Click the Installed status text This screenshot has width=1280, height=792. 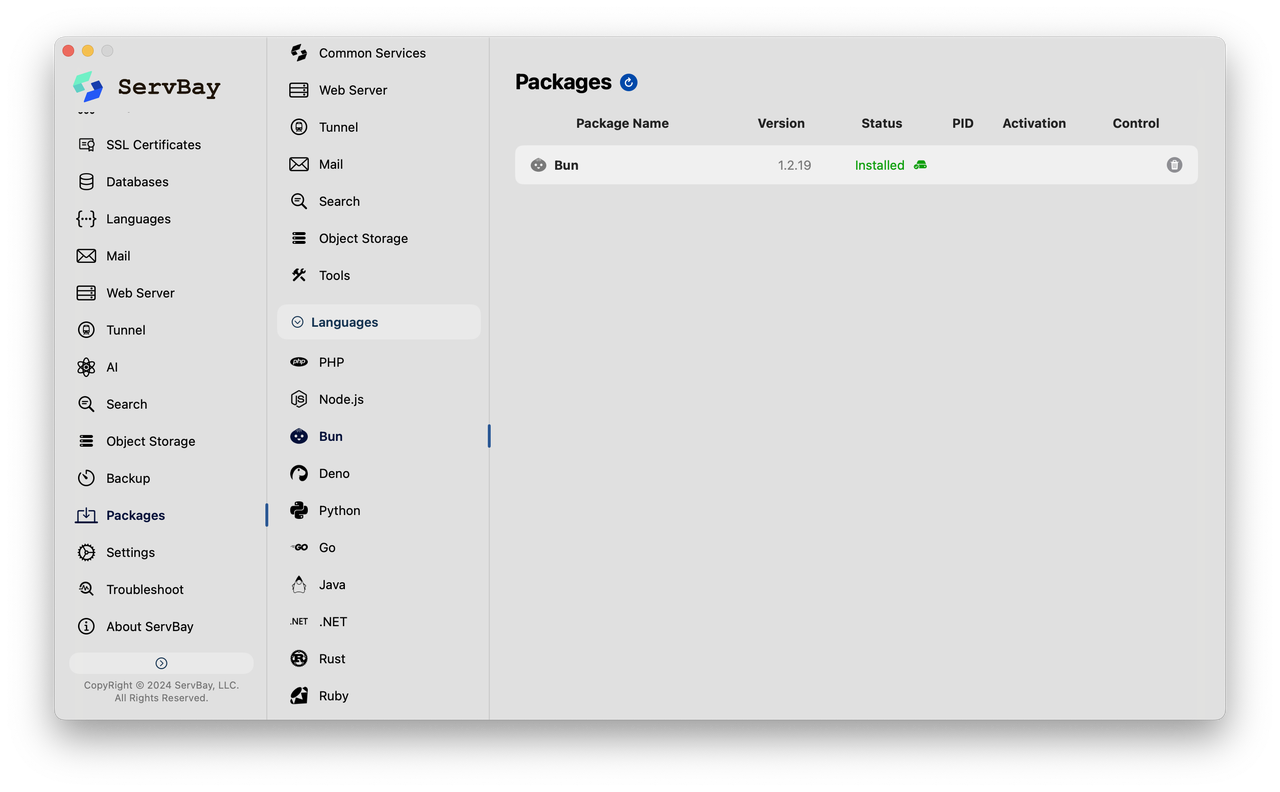tap(879, 165)
